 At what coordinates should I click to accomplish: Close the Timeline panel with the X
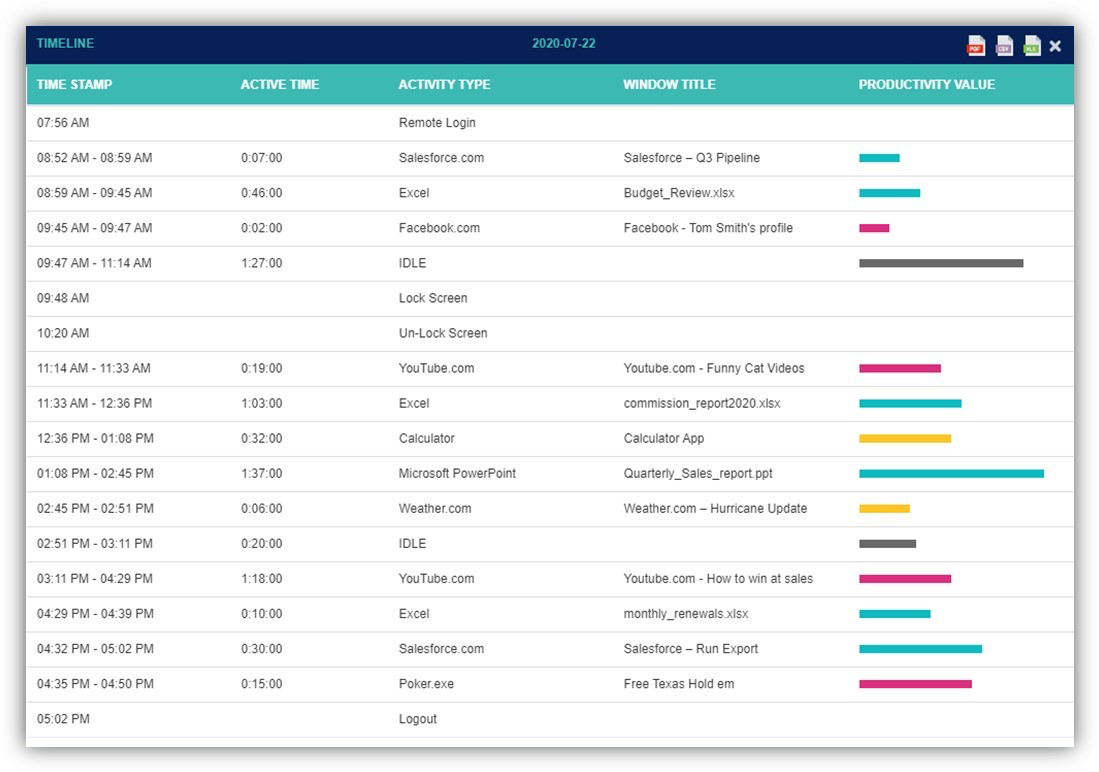(x=1055, y=46)
